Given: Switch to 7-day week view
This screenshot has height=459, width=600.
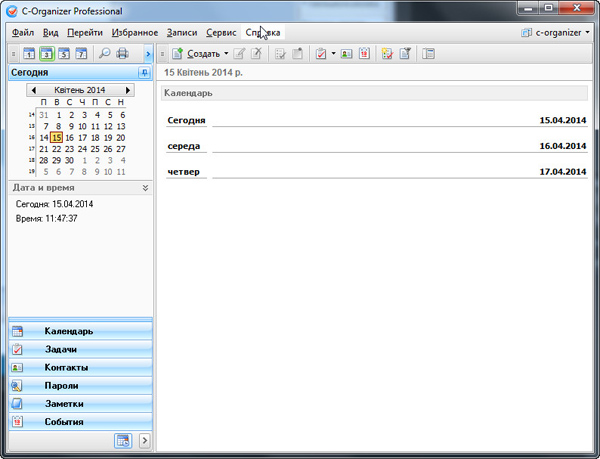Looking at the screenshot, I should [x=81, y=53].
